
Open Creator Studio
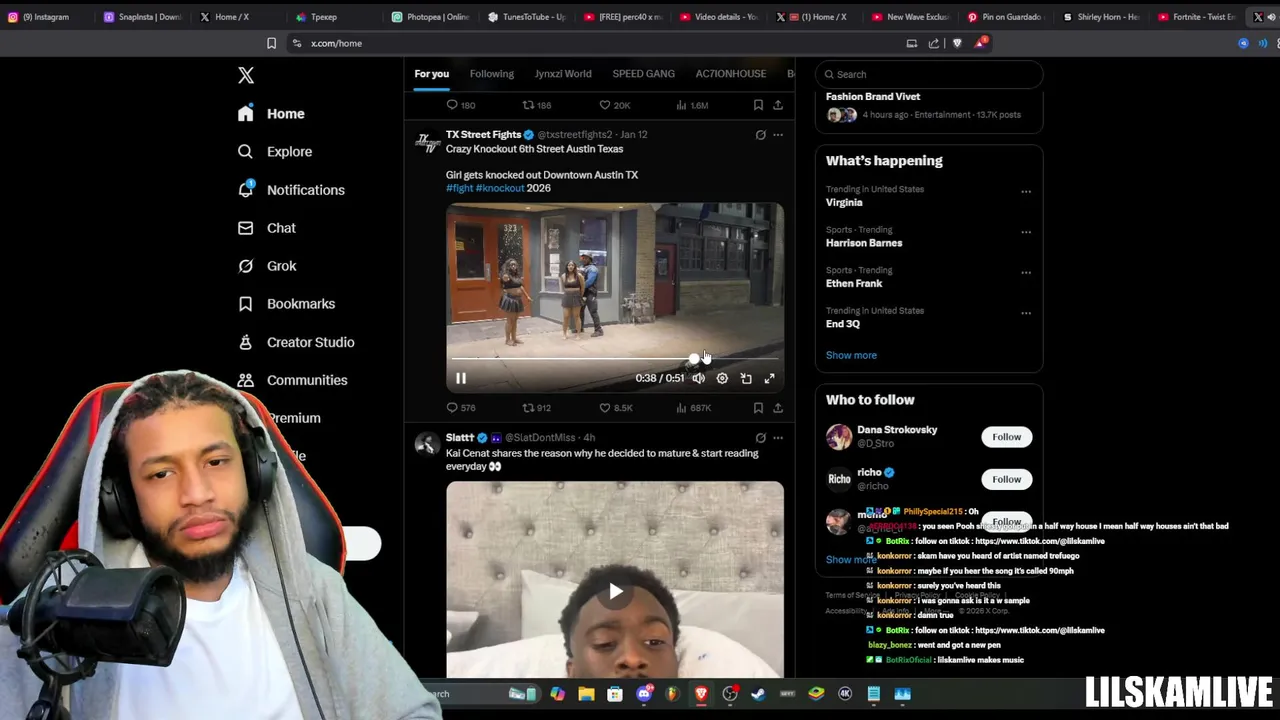point(296,342)
